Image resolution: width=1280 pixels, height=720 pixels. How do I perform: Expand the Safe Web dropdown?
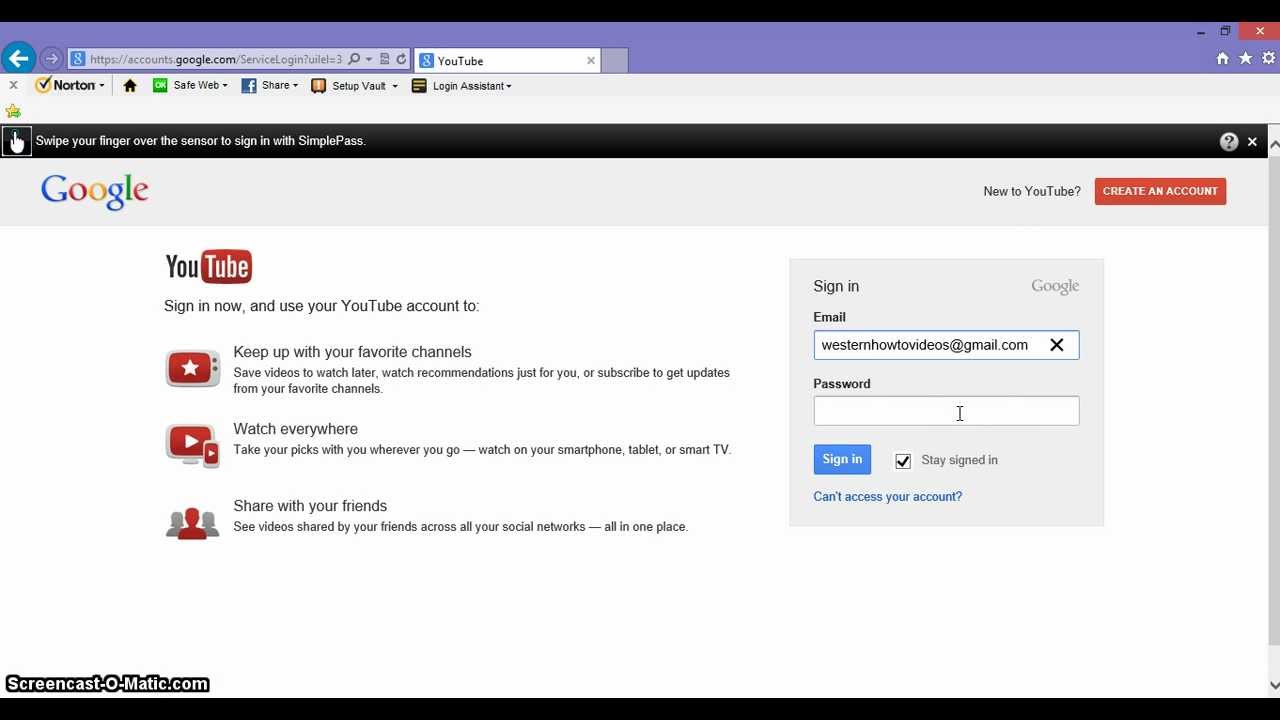click(225, 86)
